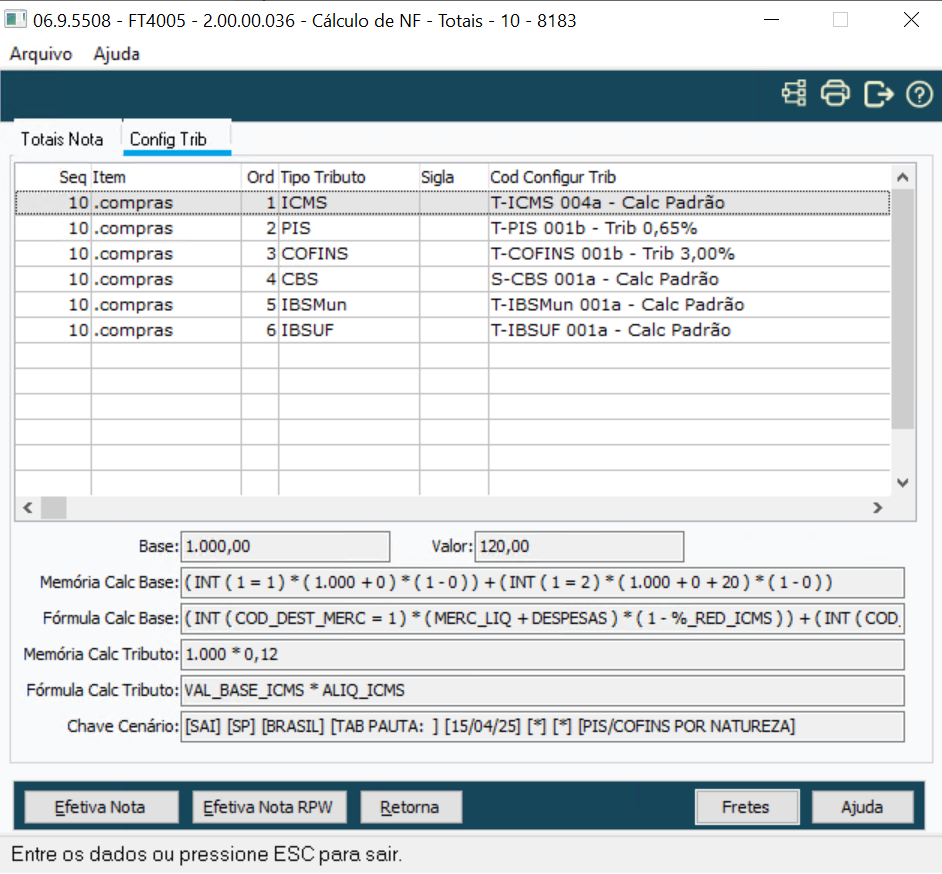Click 'T-IBSUF 001a - Calc Padrão' cell

tap(689, 330)
